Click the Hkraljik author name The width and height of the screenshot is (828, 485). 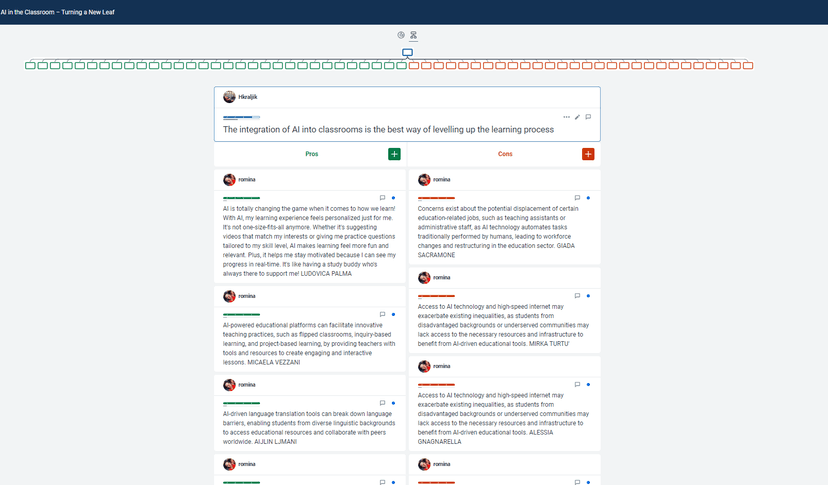pos(248,97)
